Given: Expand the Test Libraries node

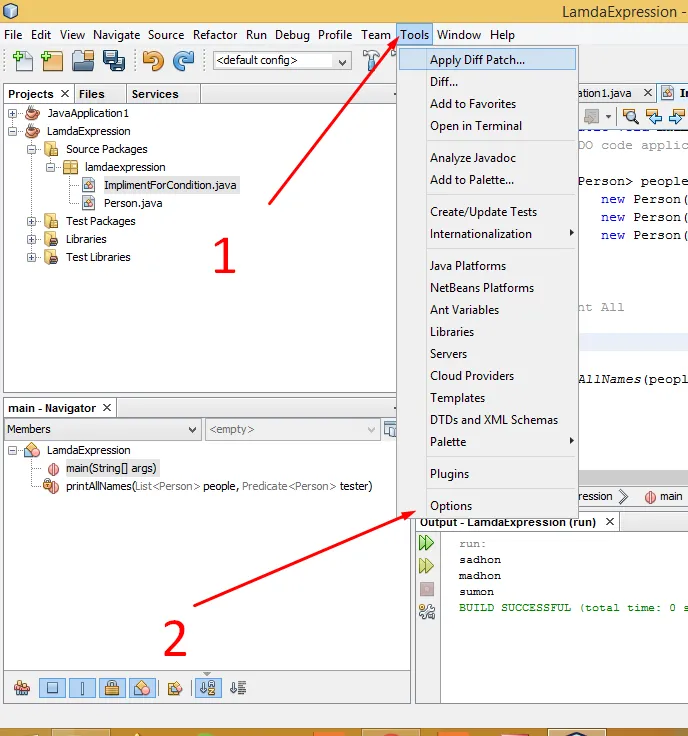Looking at the screenshot, I should tap(31, 257).
